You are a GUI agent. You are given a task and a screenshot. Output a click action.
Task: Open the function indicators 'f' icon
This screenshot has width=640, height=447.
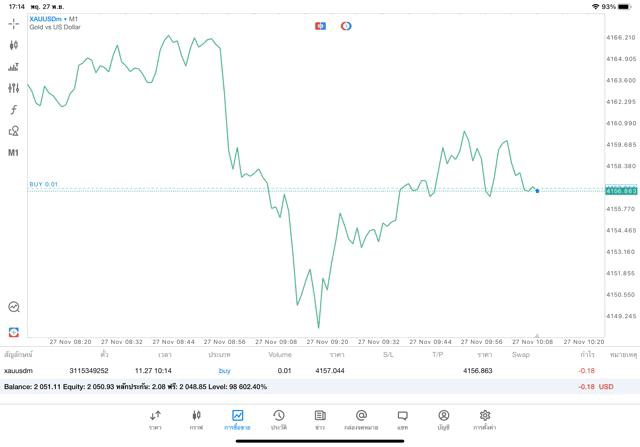click(x=14, y=109)
